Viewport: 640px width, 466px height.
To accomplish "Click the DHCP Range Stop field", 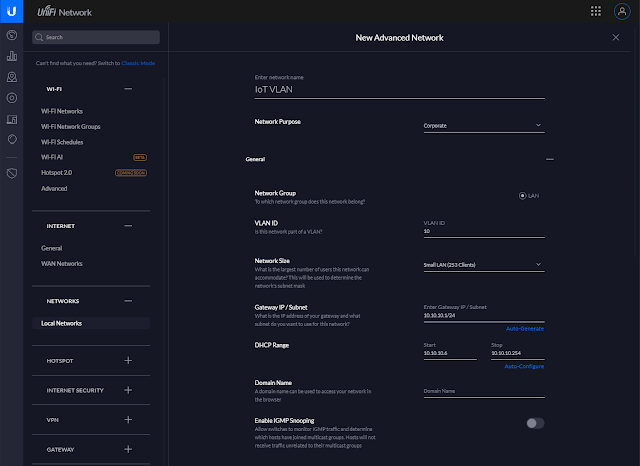I will pos(518,353).
